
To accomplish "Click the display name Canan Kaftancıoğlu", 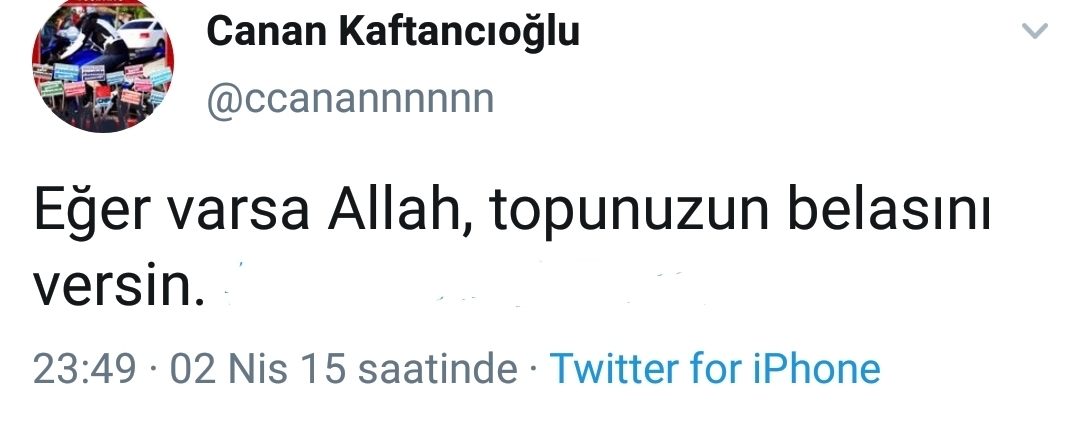I will (x=393, y=31).
